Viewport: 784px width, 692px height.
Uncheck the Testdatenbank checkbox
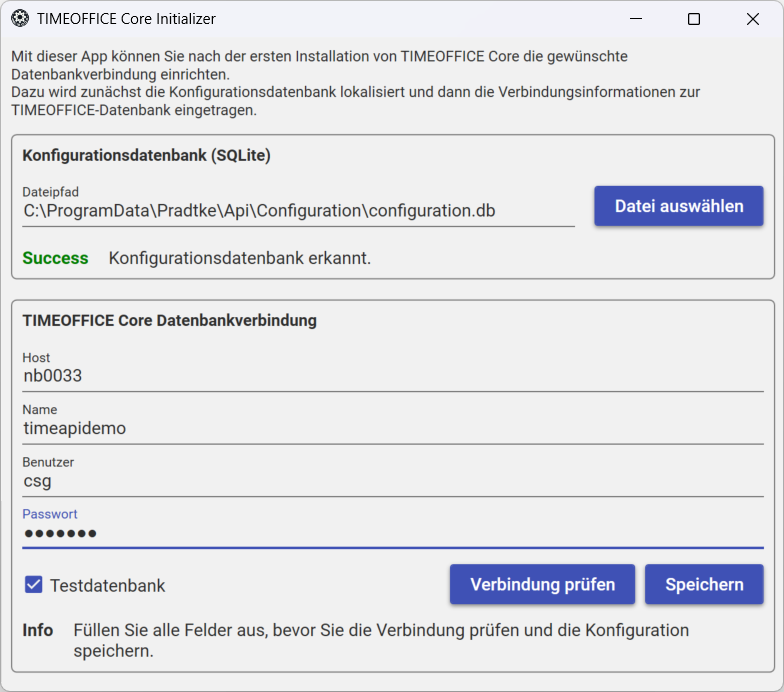(x=34, y=584)
